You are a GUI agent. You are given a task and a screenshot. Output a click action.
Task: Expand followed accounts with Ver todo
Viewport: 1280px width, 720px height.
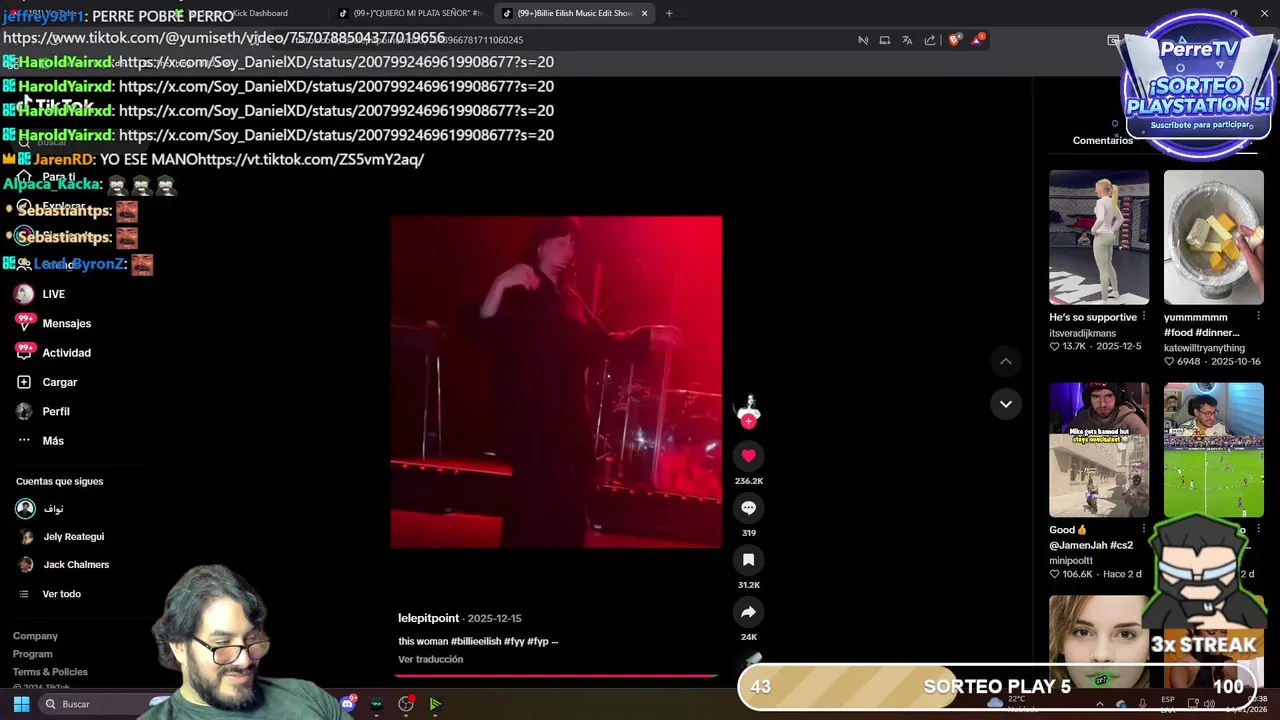coord(61,594)
